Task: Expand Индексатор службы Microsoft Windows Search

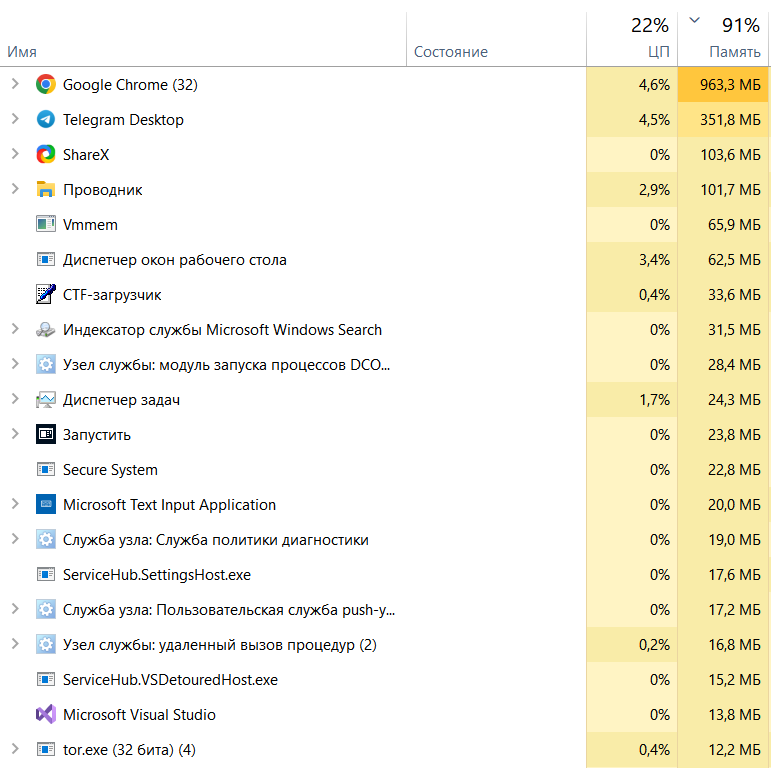Action: pyautogui.click(x=15, y=329)
